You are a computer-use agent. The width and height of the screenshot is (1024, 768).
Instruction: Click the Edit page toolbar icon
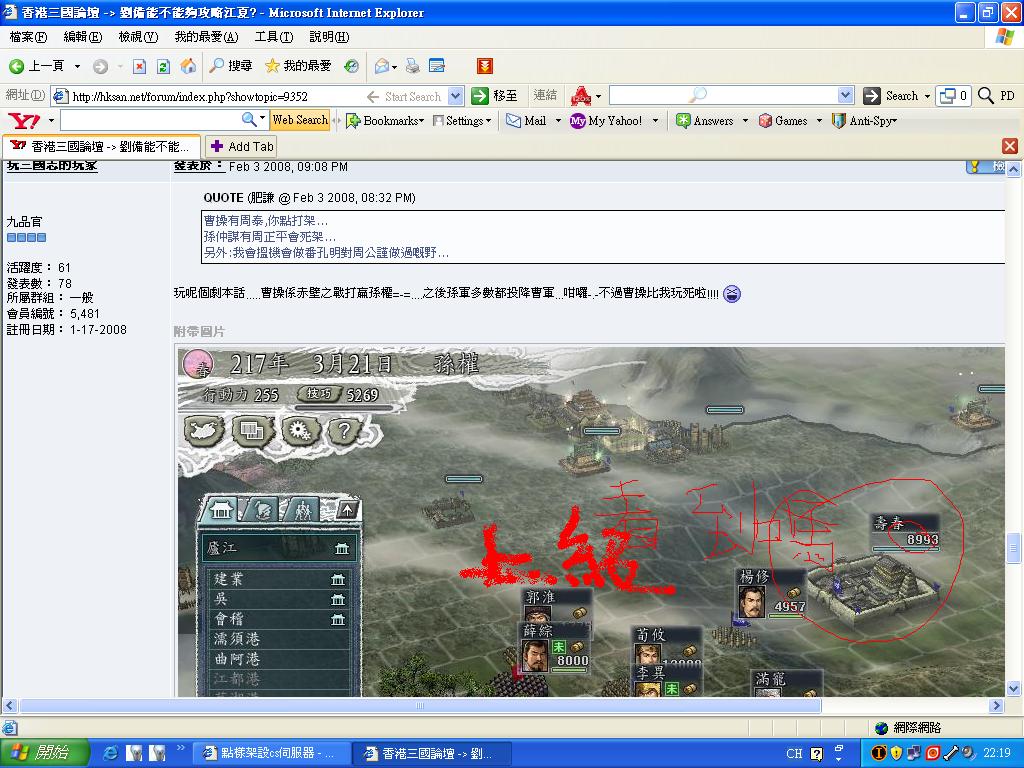point(437,66)
